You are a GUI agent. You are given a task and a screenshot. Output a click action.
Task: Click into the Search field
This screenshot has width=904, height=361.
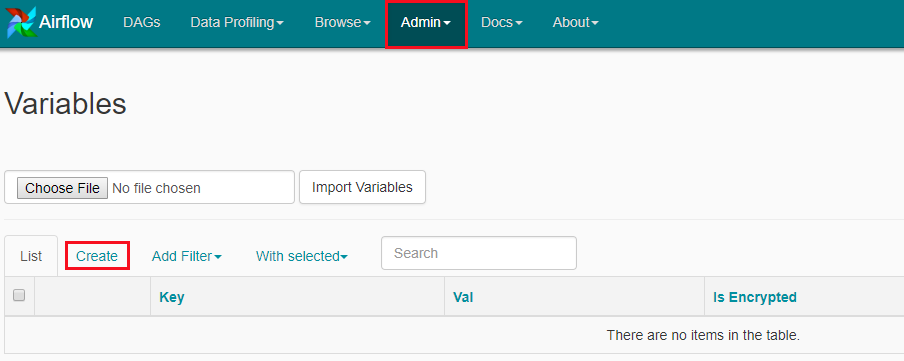tap(479, 253)
